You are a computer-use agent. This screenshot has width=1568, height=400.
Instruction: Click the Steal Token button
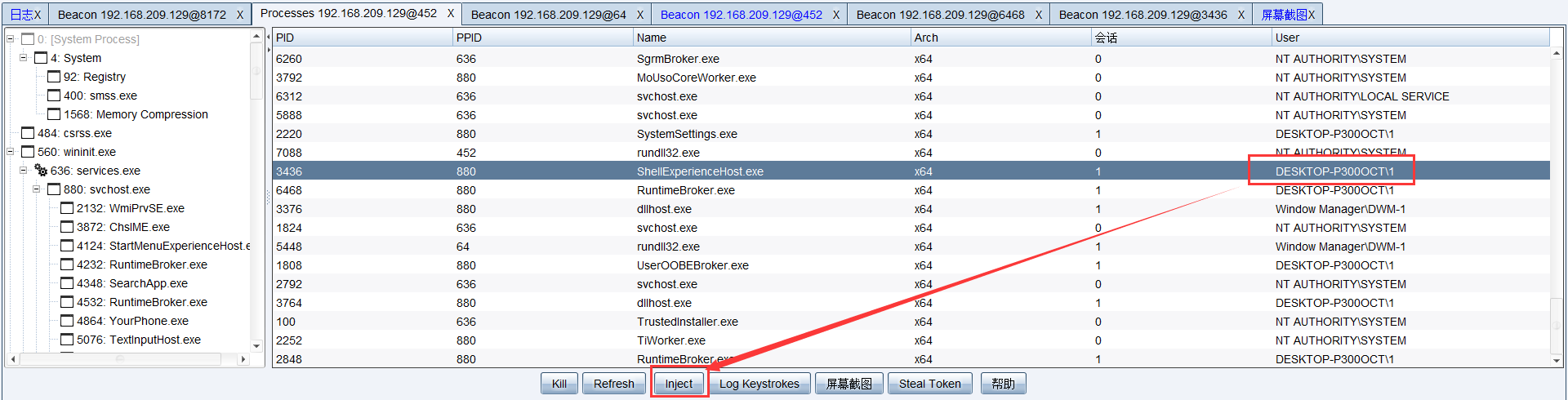point(930,384)
